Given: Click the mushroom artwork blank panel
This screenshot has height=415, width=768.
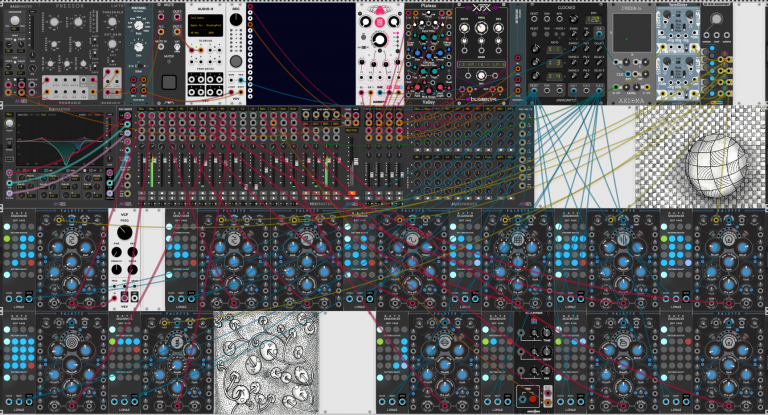Looking at the screenshot, I should pos(266,362).
